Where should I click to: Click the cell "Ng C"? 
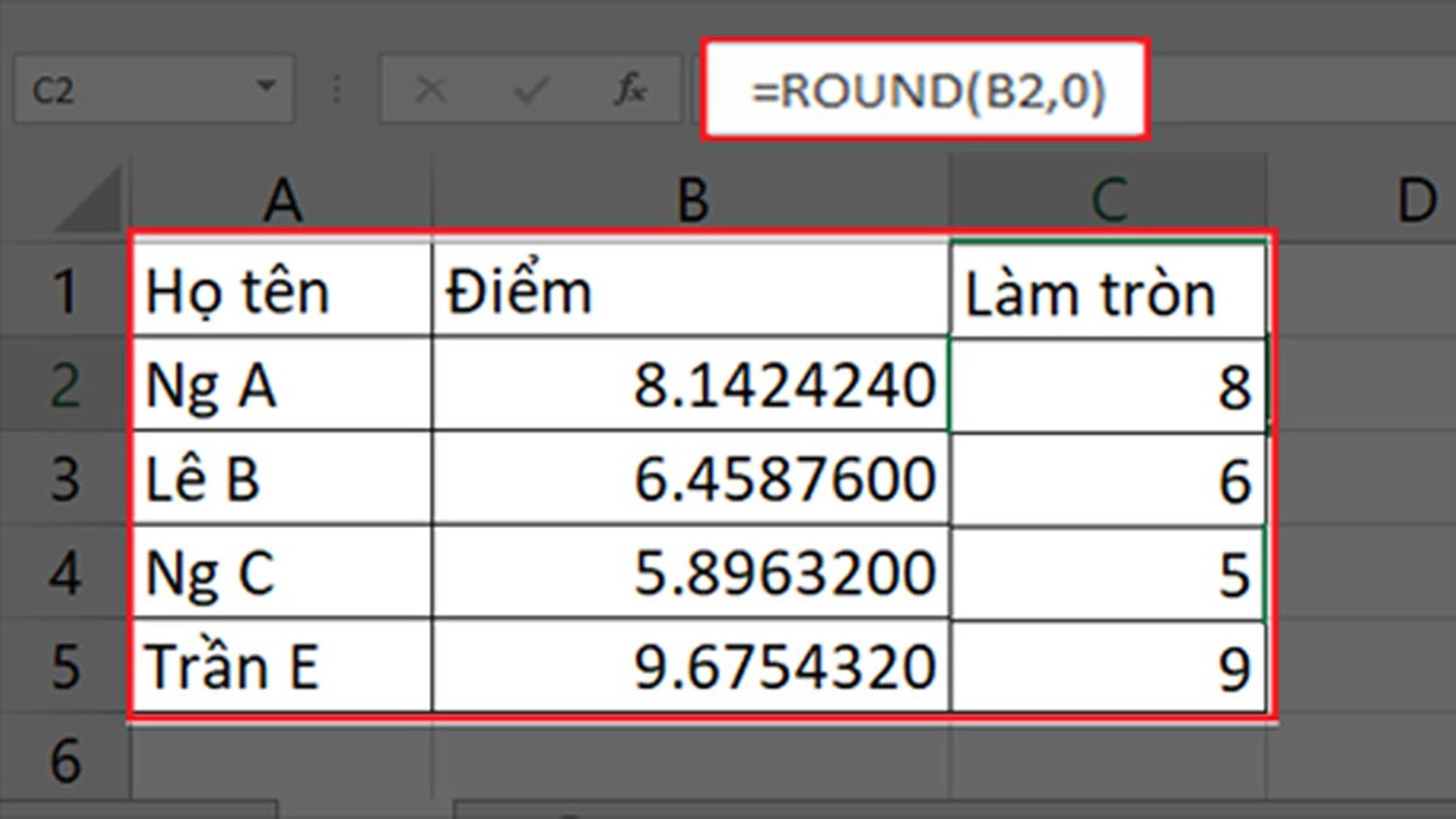click(281, 573)
